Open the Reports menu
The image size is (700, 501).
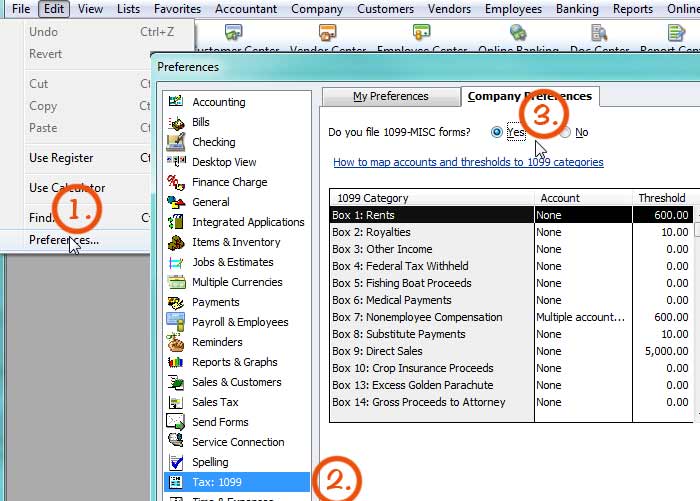click(633, 9)
